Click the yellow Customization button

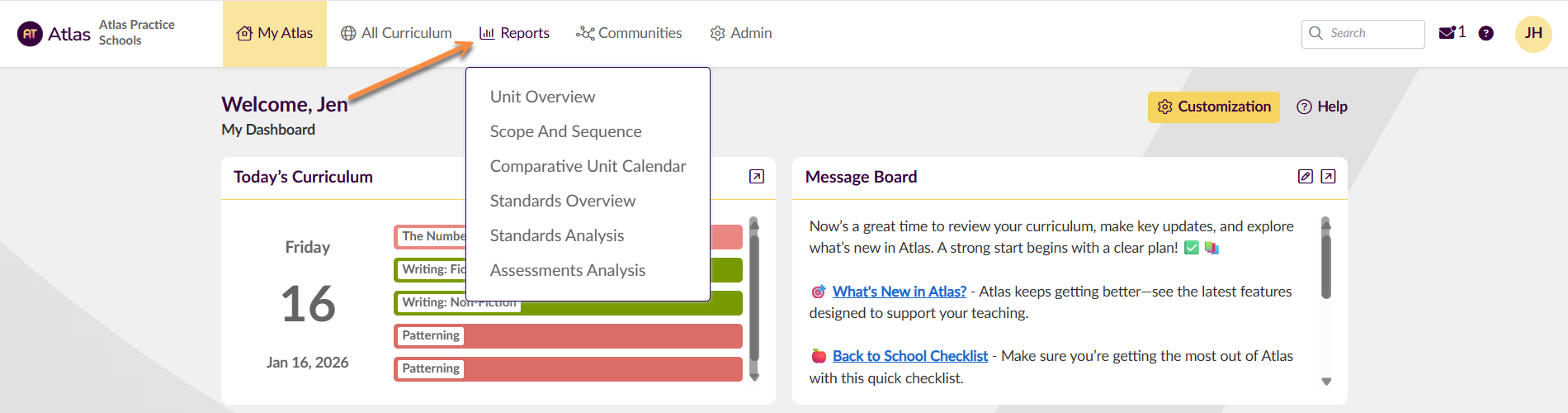(1213, 107)
